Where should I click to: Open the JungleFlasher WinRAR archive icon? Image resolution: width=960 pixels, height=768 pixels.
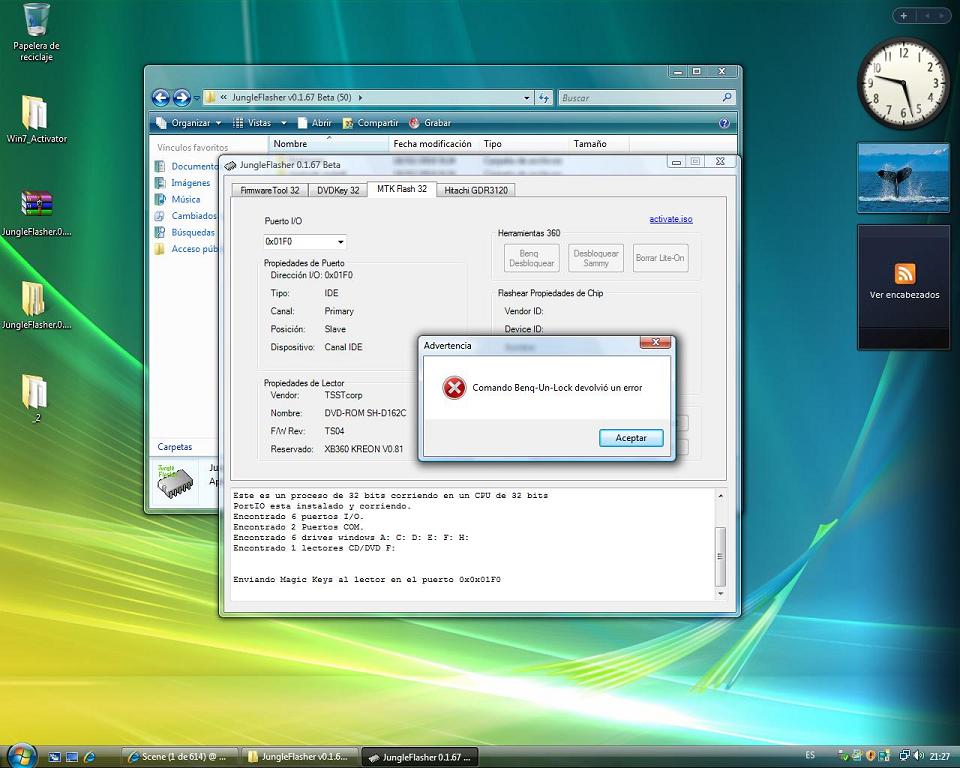36,203
